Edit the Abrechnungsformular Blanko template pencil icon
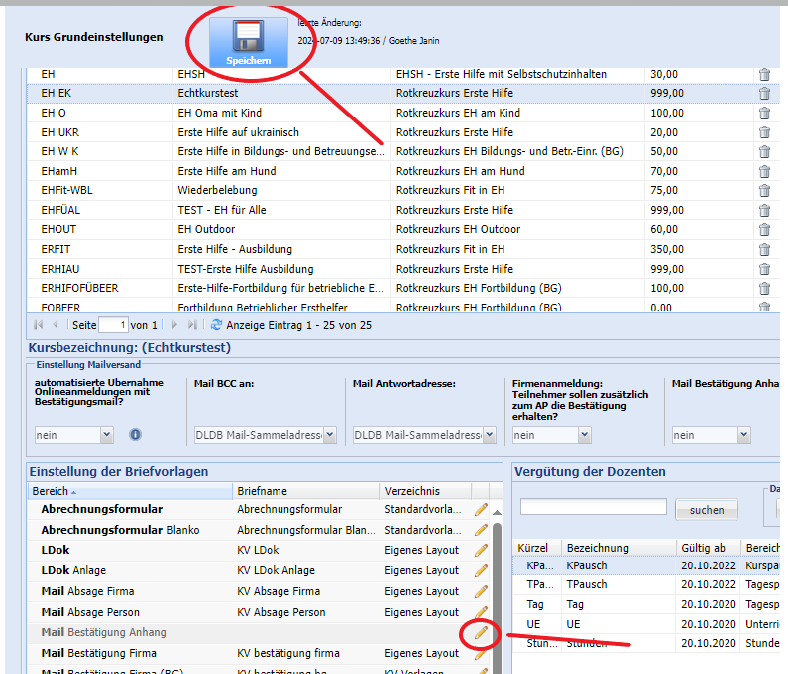This screenshot has height=674, width=788. click(482, 530)
